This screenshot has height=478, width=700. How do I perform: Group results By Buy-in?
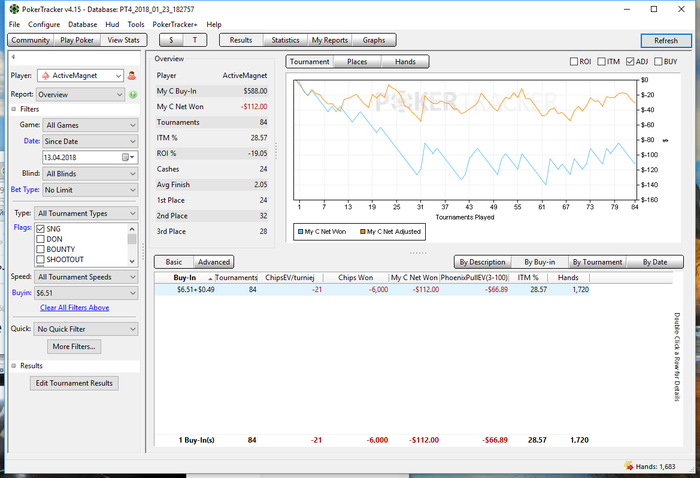click(x=540, y=262)
